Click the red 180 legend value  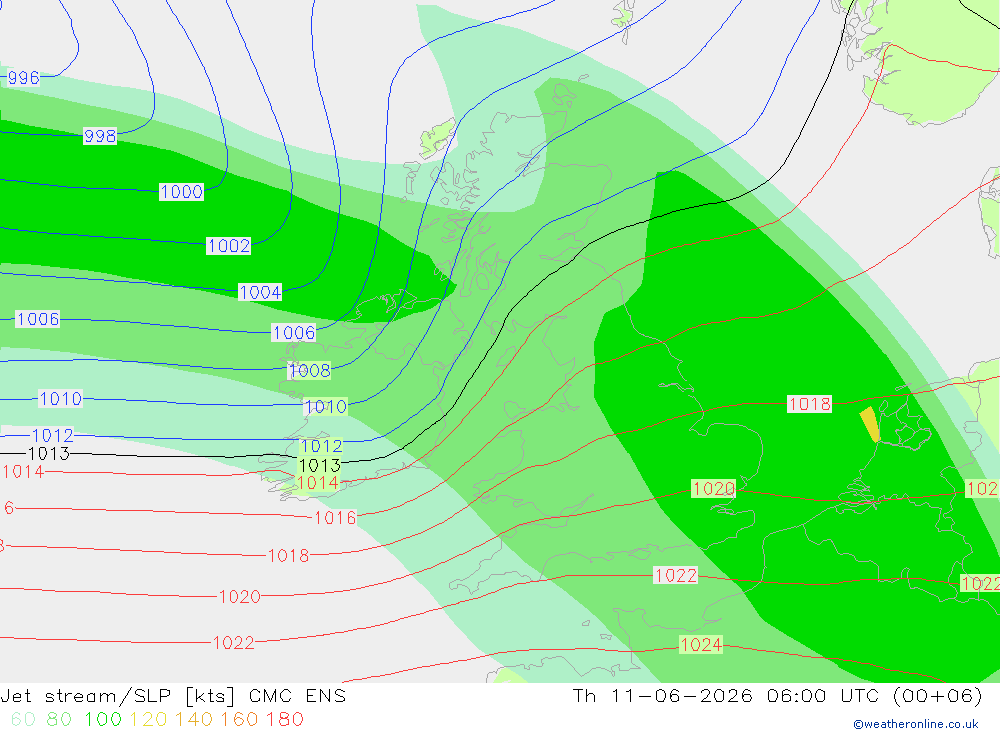point(284,720)
